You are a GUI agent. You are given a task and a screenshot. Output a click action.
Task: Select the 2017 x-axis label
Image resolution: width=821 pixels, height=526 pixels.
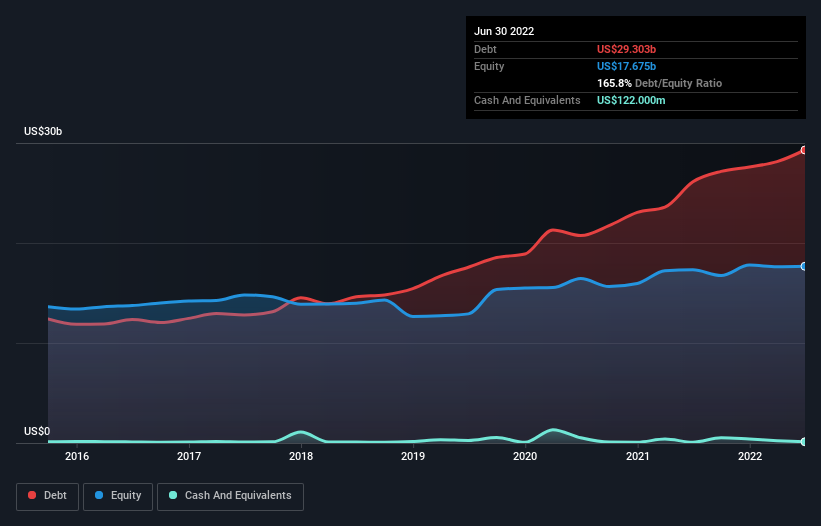(189, 456)
